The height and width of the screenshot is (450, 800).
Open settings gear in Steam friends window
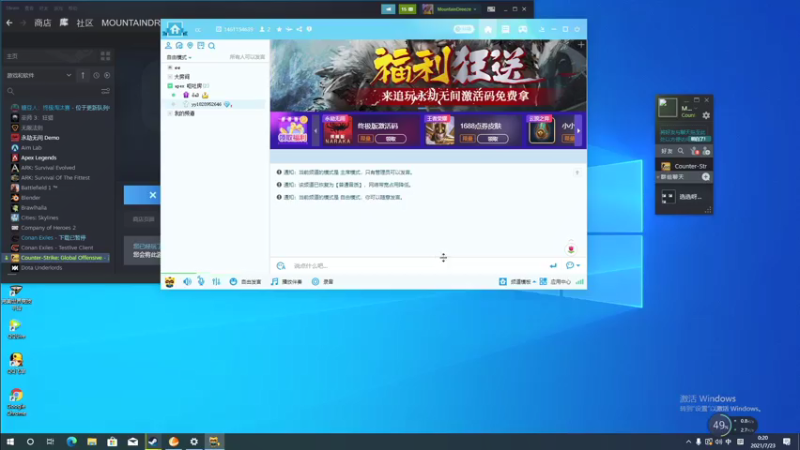pos(706,116)
